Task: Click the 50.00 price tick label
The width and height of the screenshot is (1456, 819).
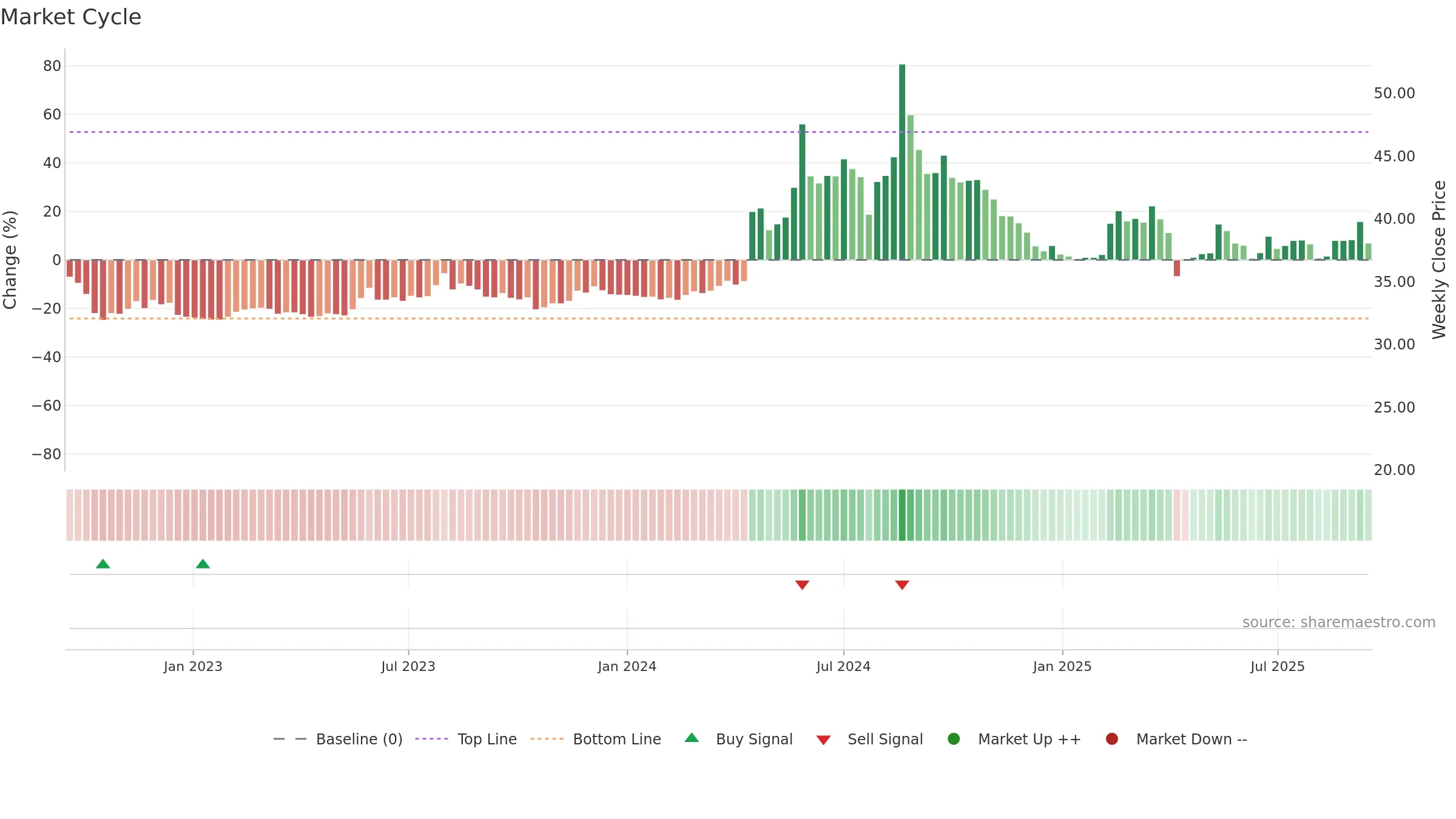Action: [x=1394, y=93]
